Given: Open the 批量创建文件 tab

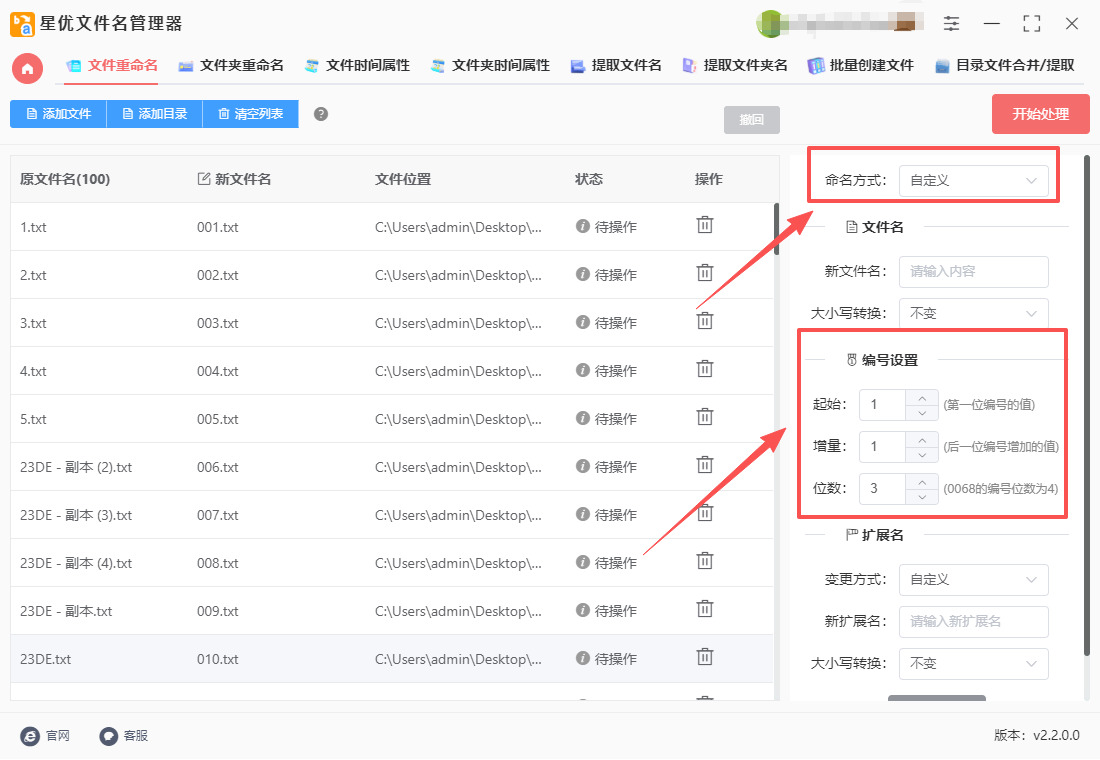Looking at the screenshot, I should [x=861, y=66].
